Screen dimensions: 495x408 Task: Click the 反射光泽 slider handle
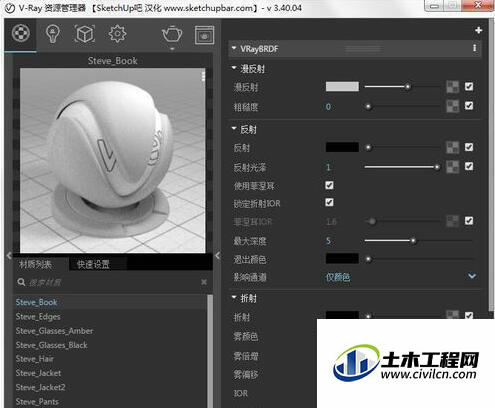click(x=437, y=167)
